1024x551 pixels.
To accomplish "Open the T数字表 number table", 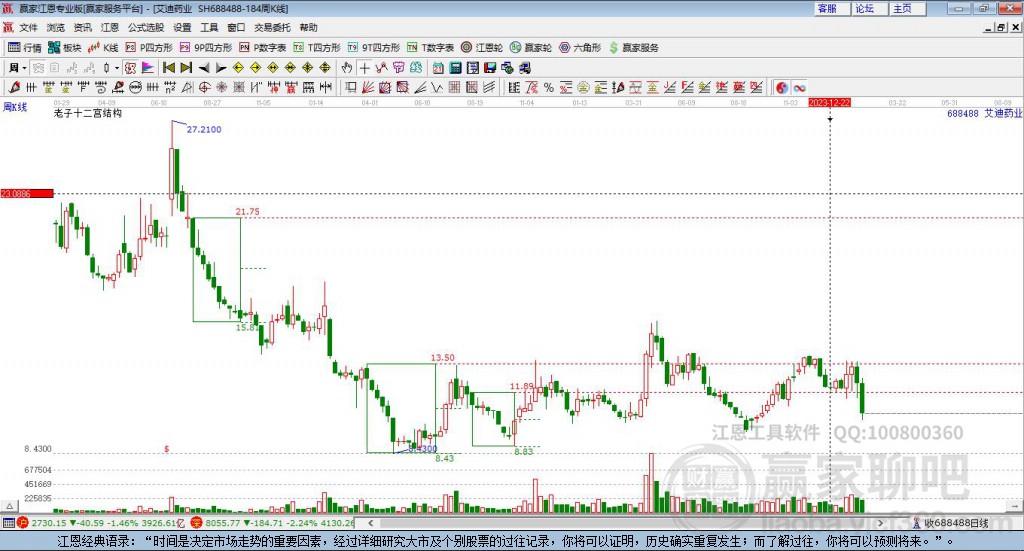I will point(430,48).
